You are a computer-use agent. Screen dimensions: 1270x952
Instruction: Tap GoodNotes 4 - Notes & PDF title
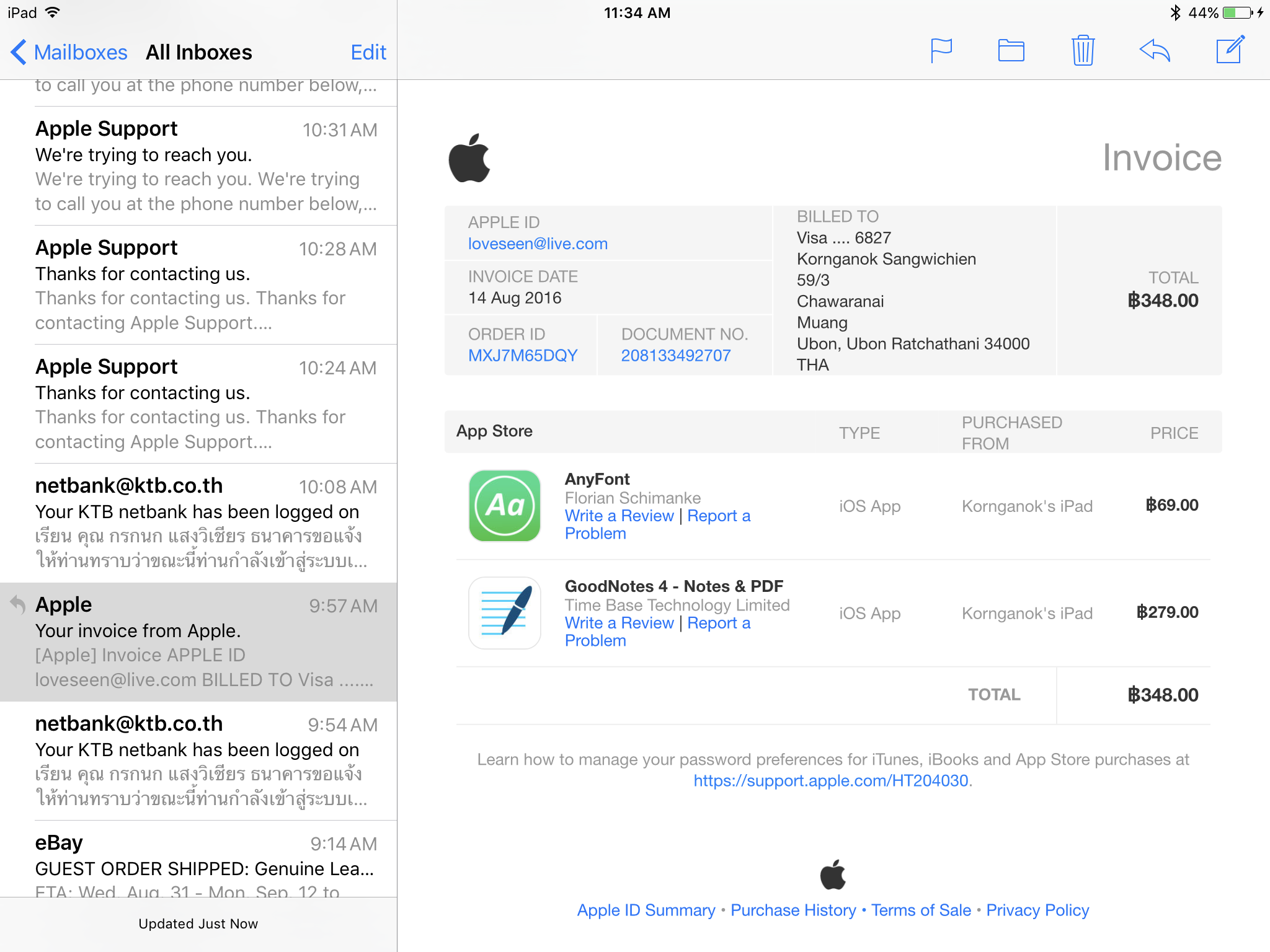pyautogui.click(x=673, y=586)
